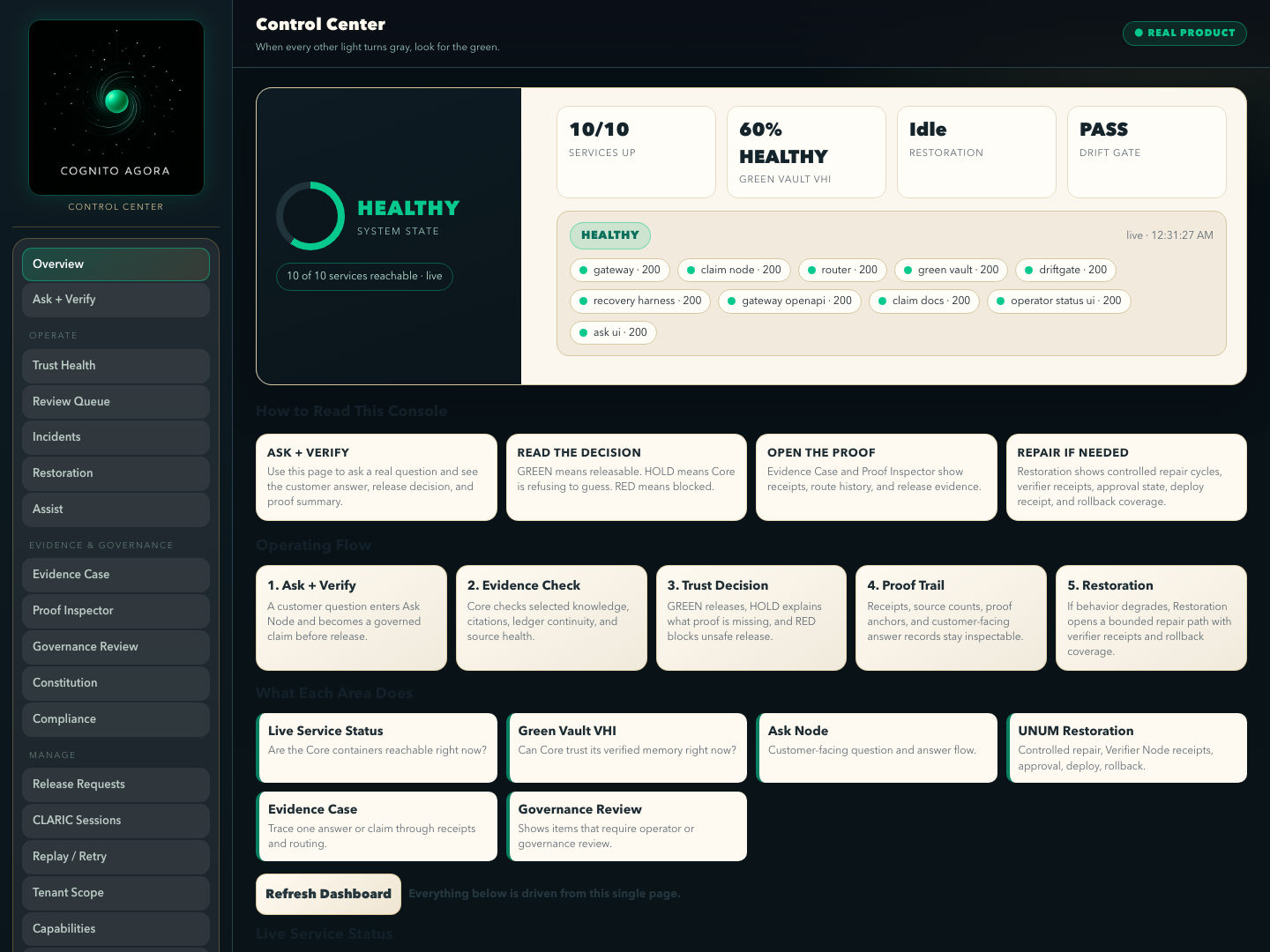The height and width of the screenshot is (952, 1270).
Task: Click the recovery harness · 200 chip
Action: (640, 301)
